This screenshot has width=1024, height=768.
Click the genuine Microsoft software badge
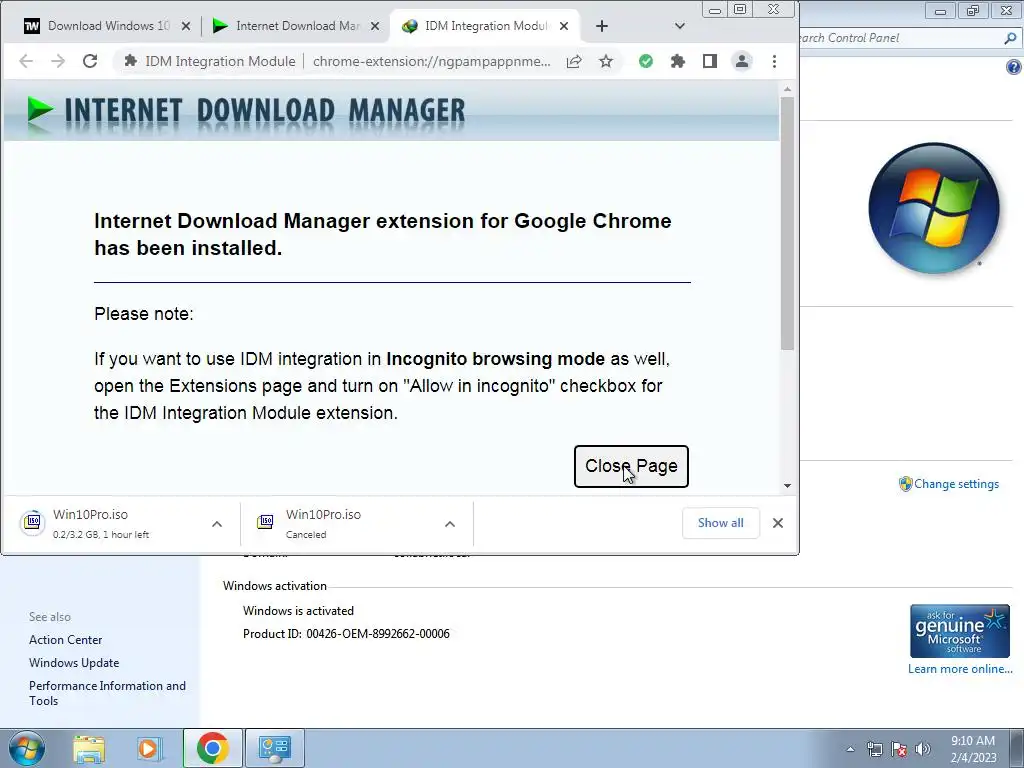click(x=959, y=631)
